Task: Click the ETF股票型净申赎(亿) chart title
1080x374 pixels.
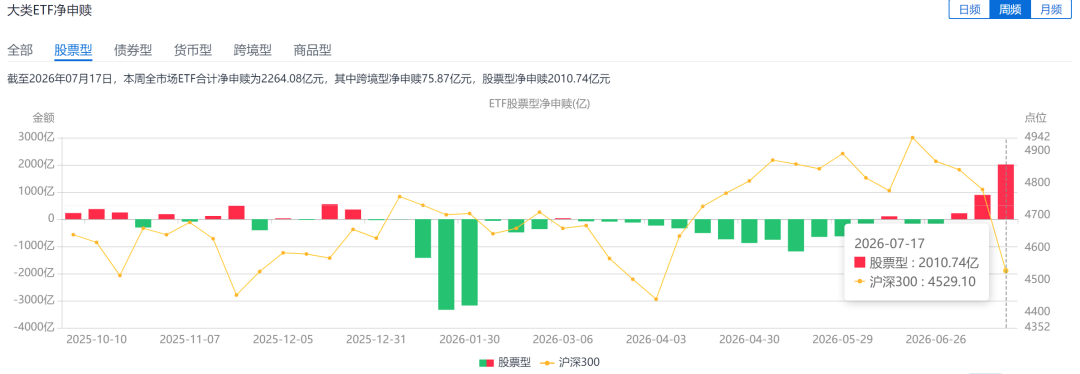Action: coord(539,104)
